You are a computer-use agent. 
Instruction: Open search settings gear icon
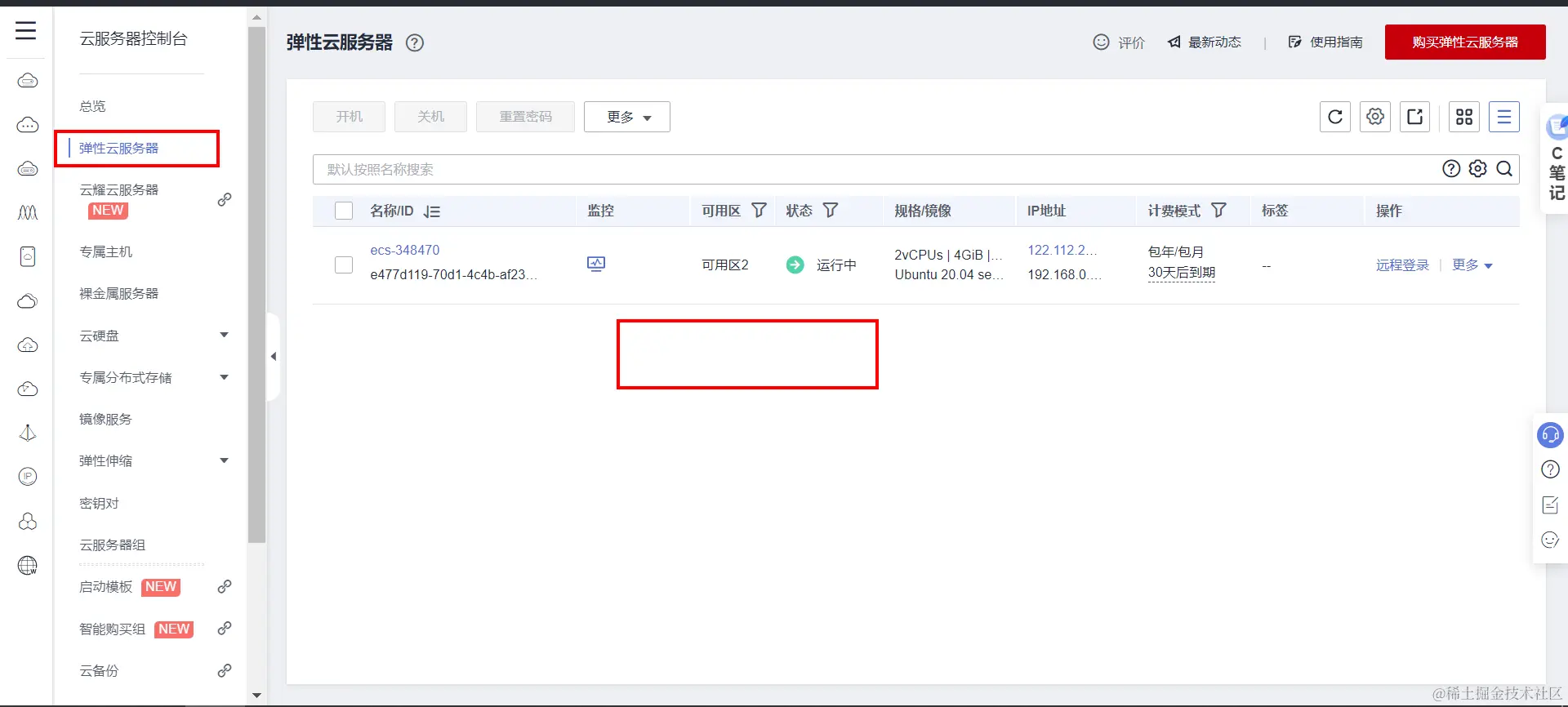[1478, 169]
